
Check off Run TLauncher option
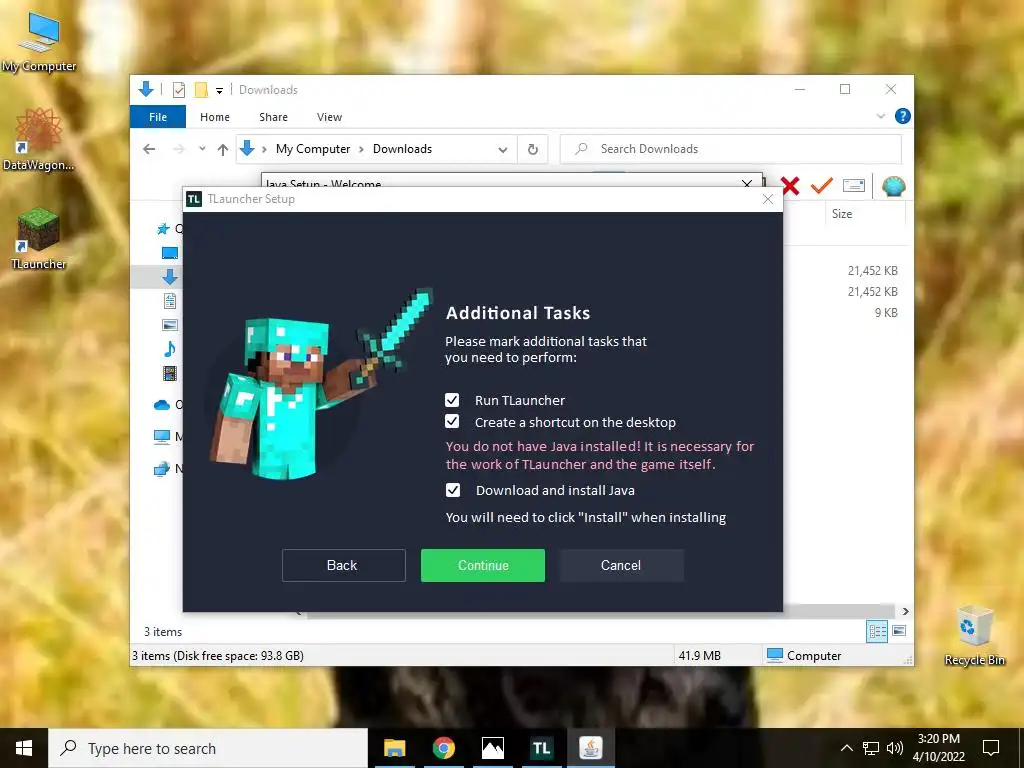coord(452,400)
